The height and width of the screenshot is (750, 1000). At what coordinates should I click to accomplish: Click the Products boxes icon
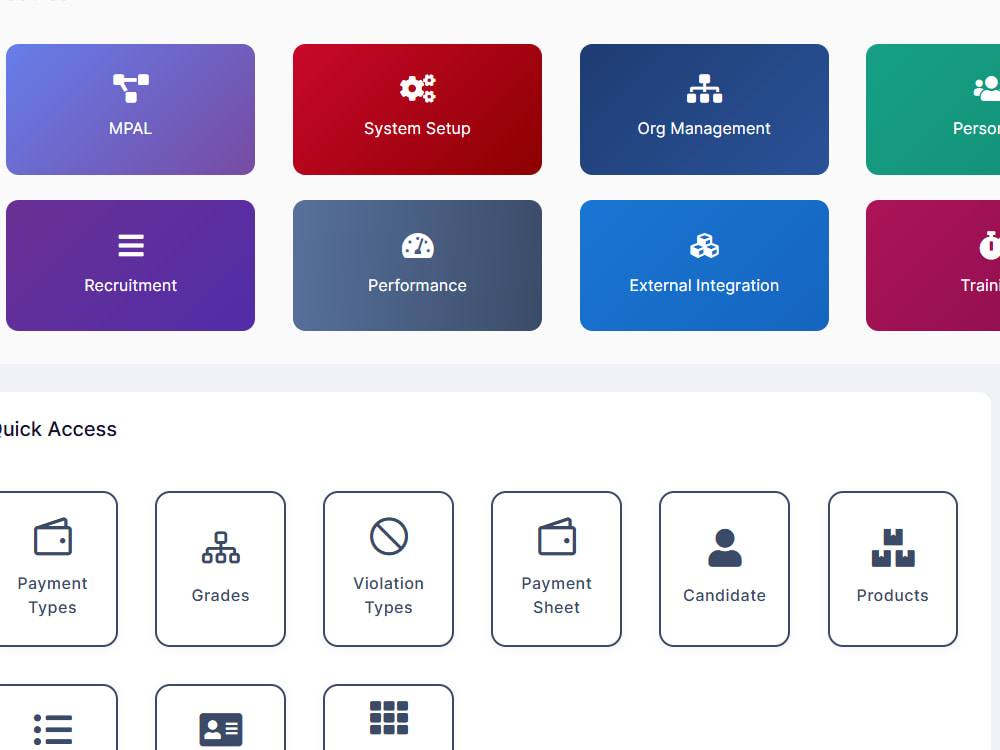(893, 548)
